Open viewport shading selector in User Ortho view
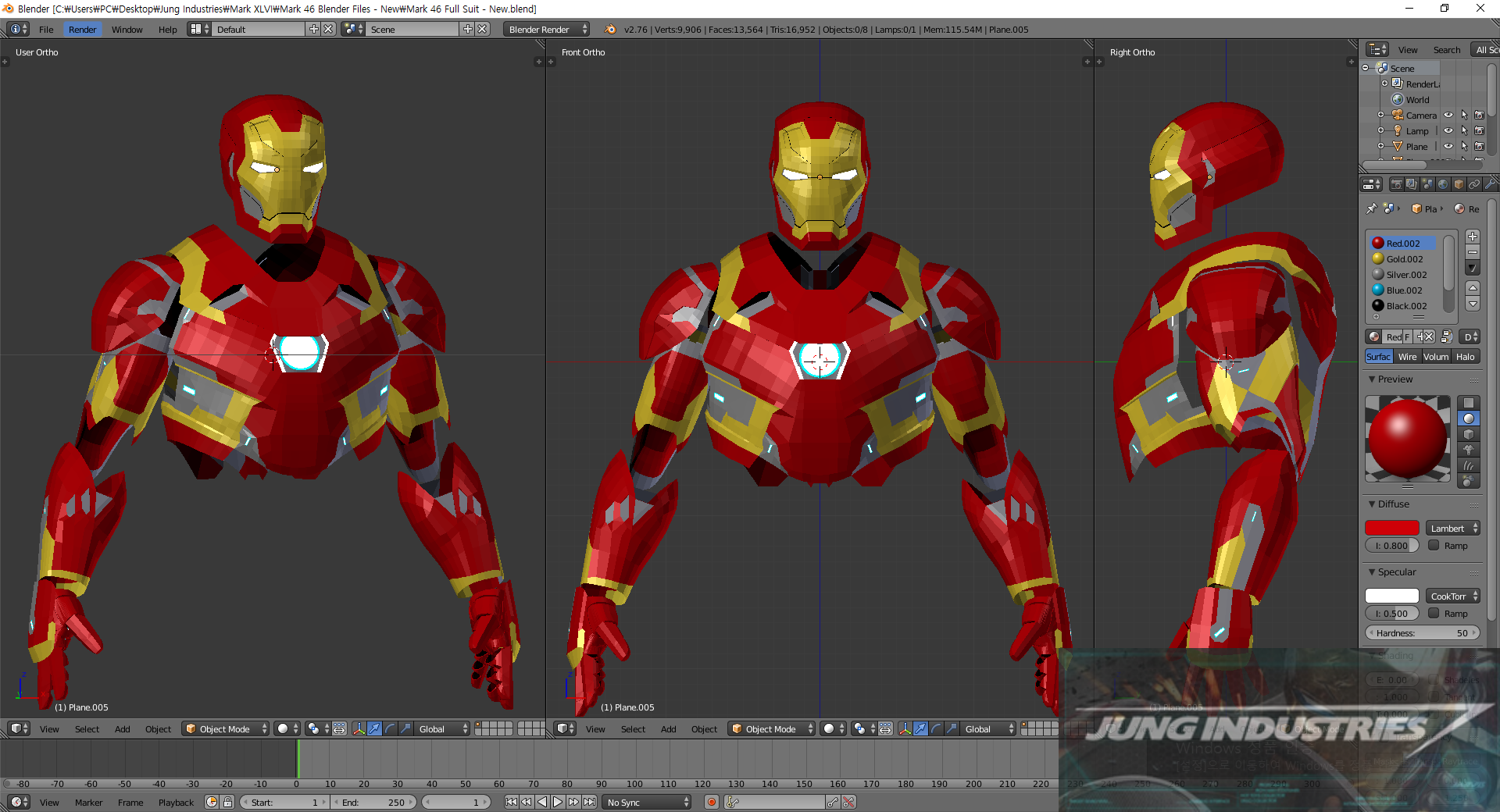The width and height of the screenshot is (1500, 812). coord(287,729)
